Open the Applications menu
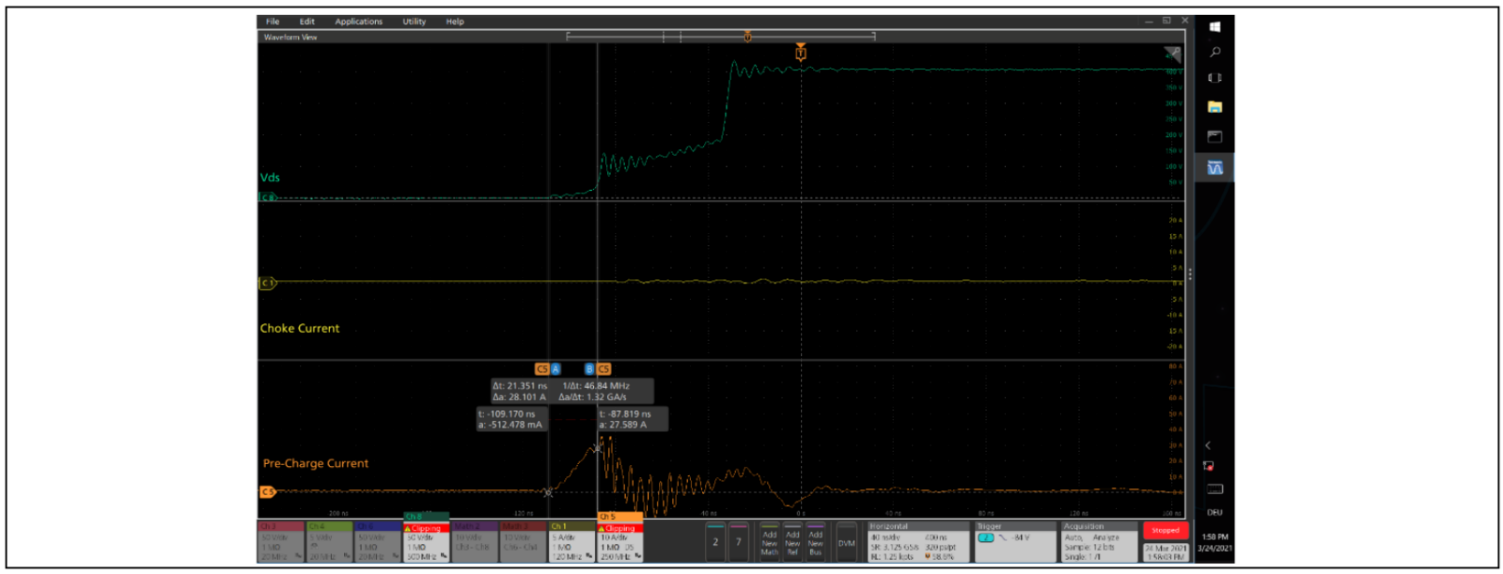The image size is (1503, 574). (358, 21)
